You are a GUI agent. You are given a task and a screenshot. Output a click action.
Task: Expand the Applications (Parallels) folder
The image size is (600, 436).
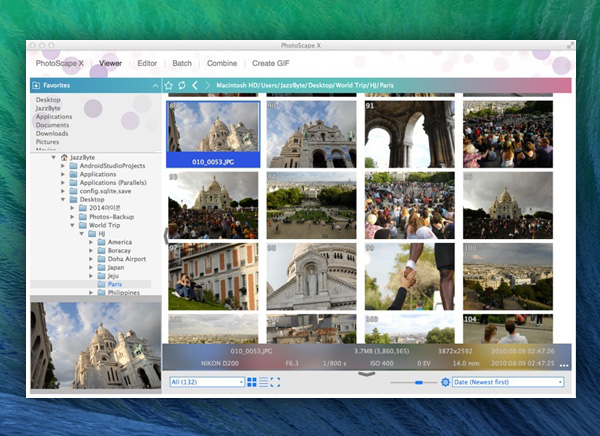pyautogui.click(x=63, y=183)
